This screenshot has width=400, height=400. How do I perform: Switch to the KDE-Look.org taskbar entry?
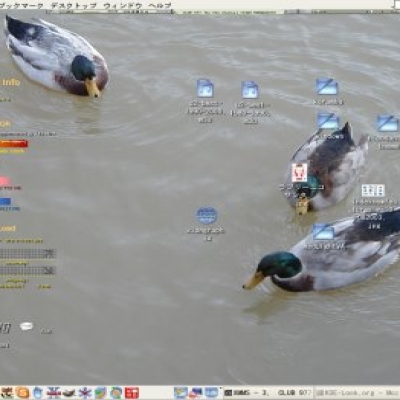pos(357,393)
